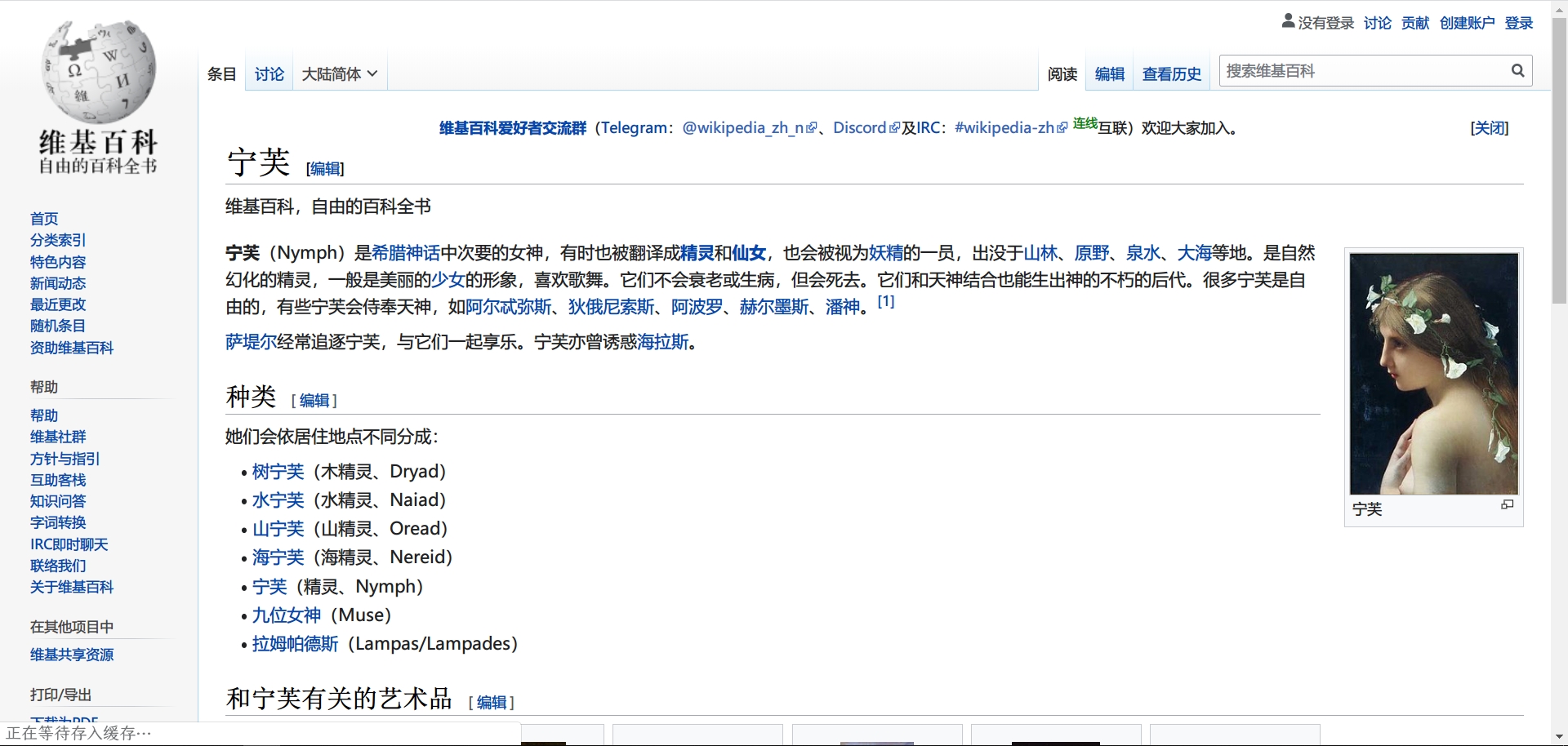
Task: Open the nymph painting thumbnail
Action: tap(1433, 373)
